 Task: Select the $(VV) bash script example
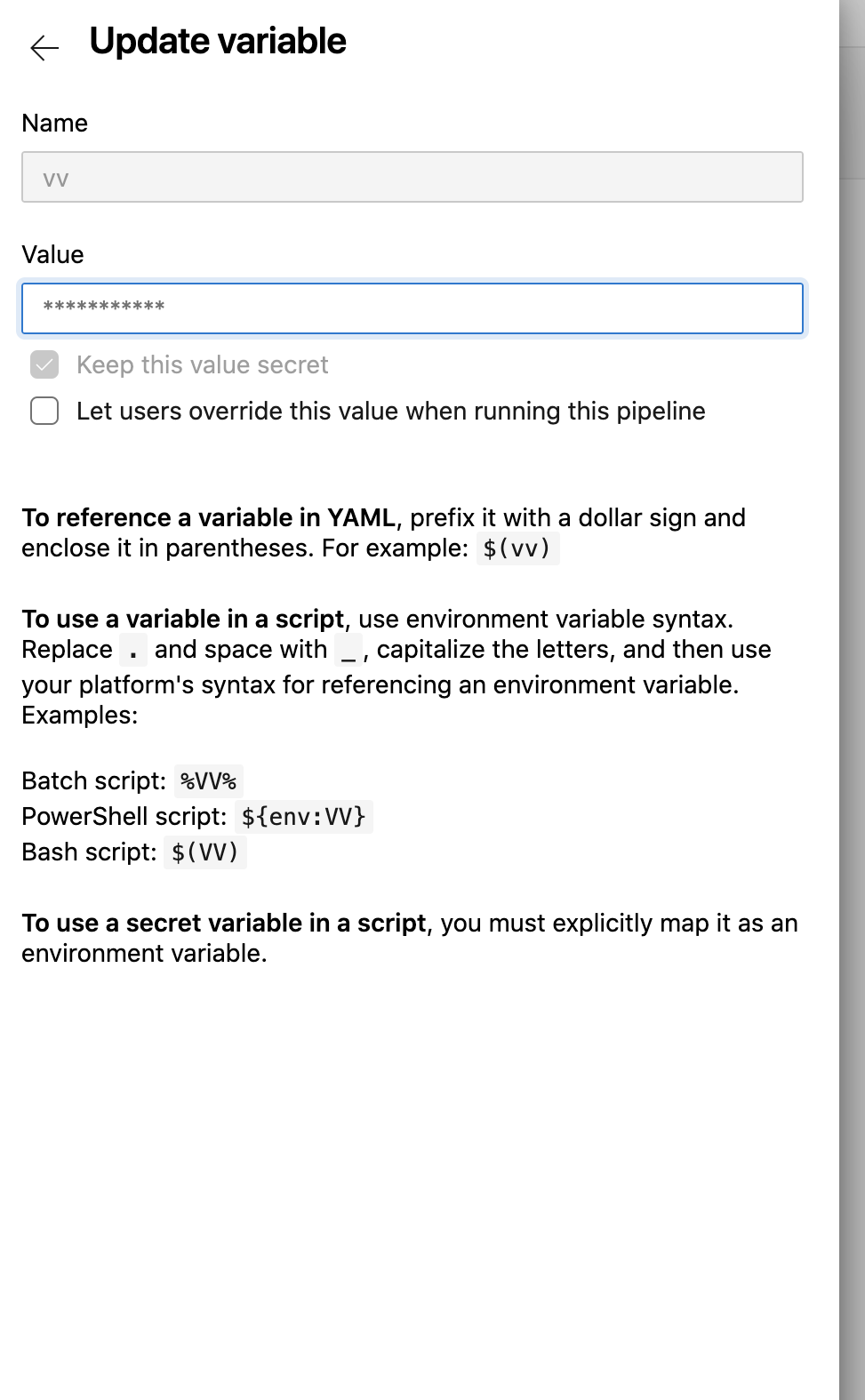click(205, 852)
